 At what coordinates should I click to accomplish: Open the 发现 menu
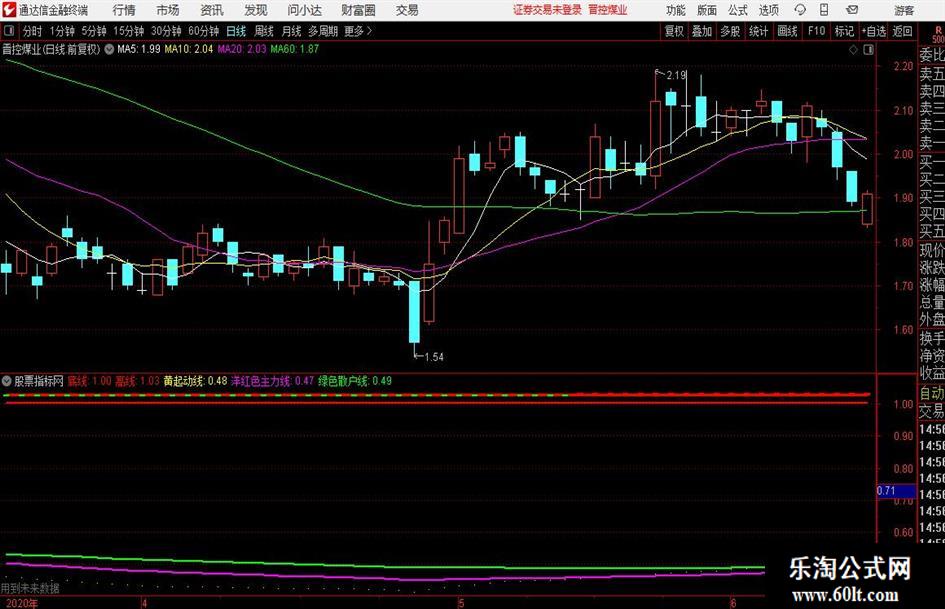(x=256, y=10)
